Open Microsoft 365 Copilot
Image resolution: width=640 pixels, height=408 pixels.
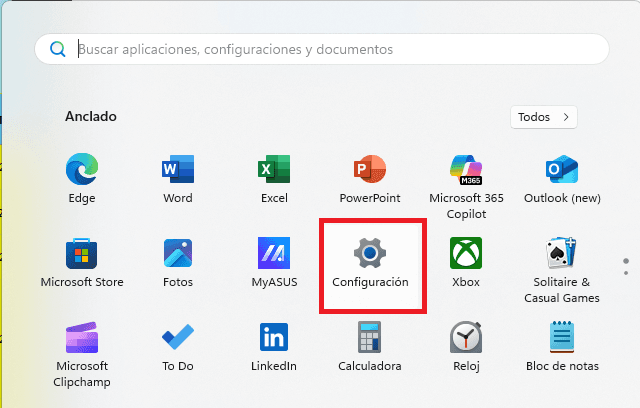click(466, 186)
